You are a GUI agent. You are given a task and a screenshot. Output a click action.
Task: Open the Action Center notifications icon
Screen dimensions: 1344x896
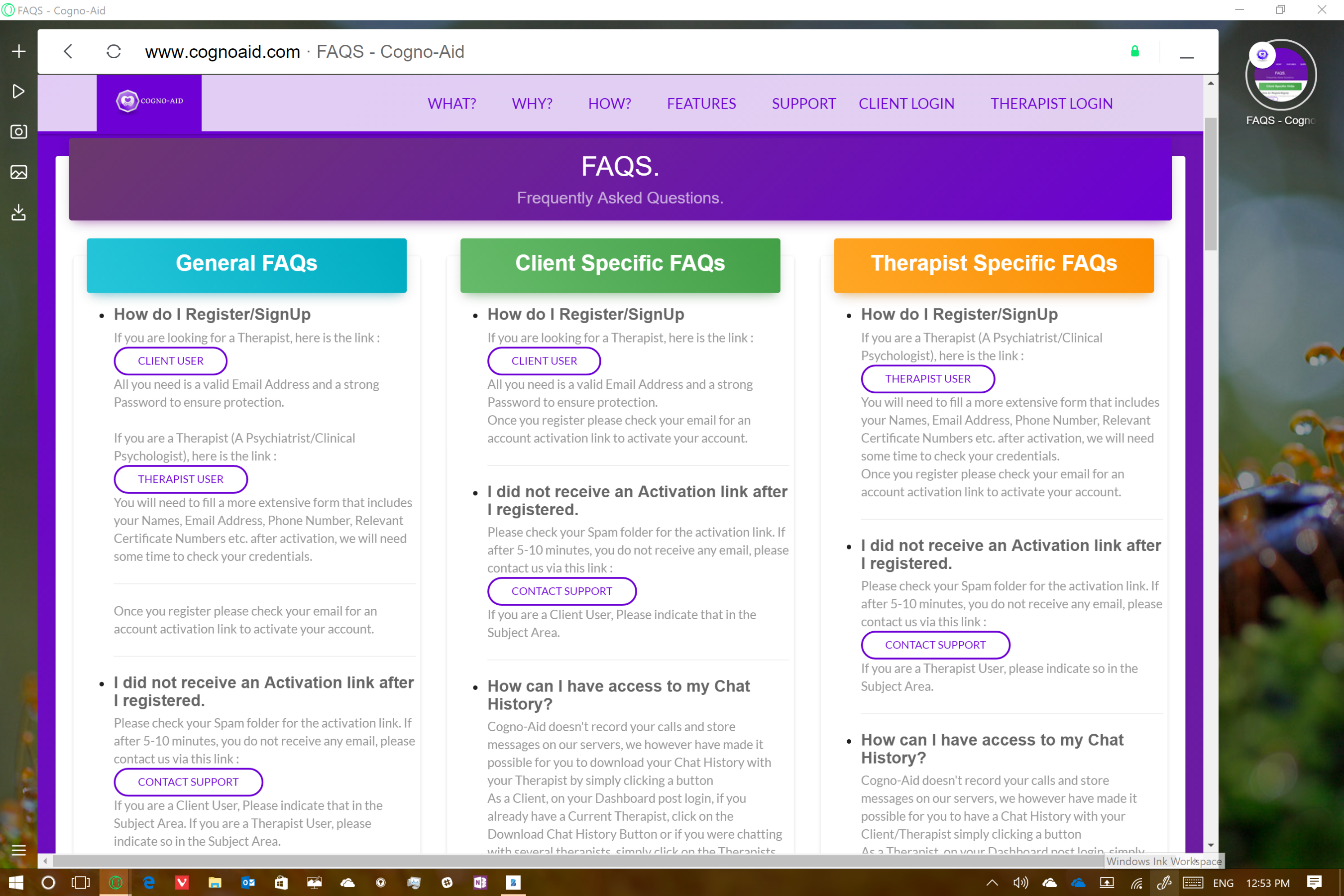(x=1314, y=882)
